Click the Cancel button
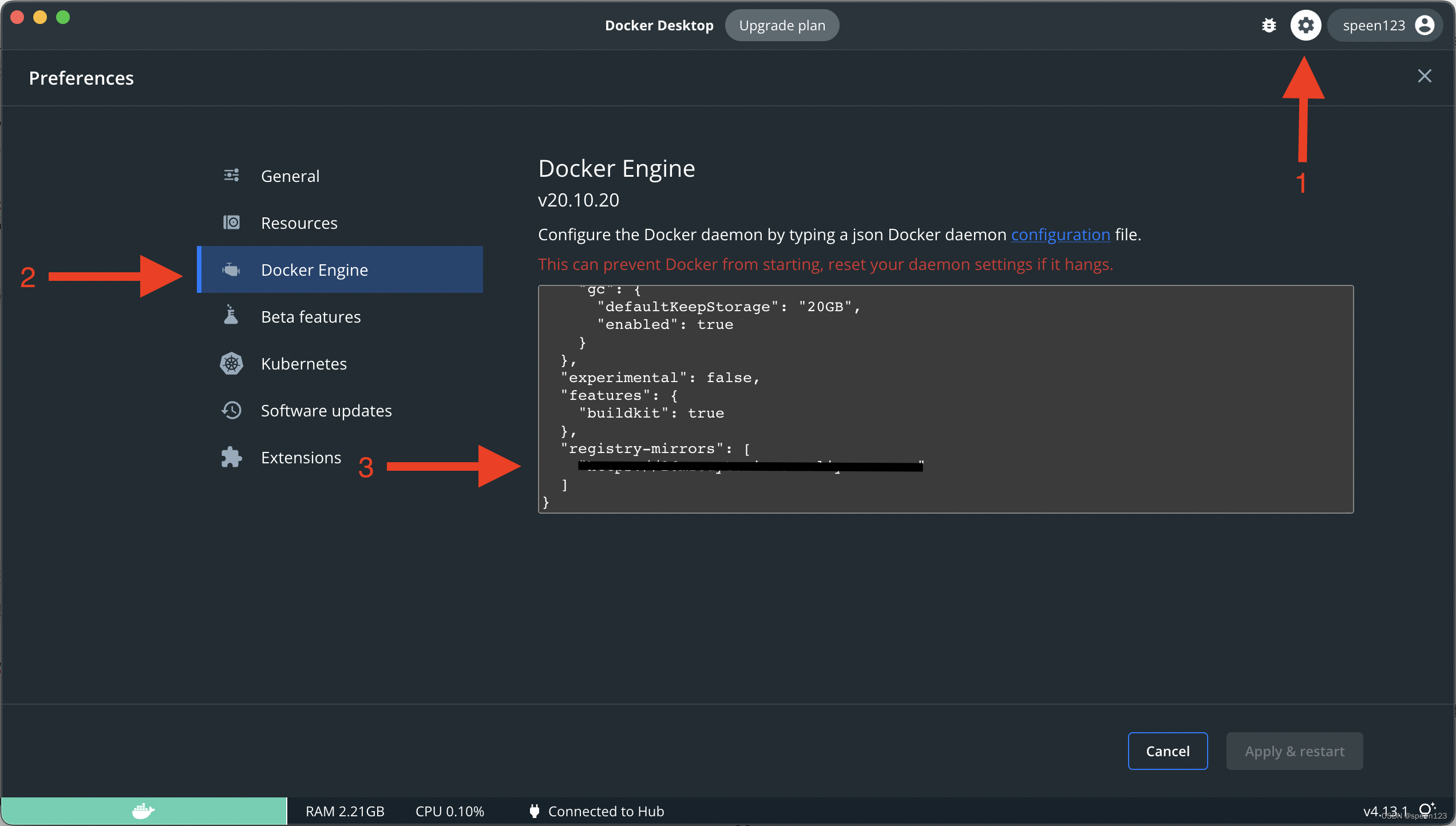Viewport: 1456px width, 826px height. click(x=1168, y=750)
